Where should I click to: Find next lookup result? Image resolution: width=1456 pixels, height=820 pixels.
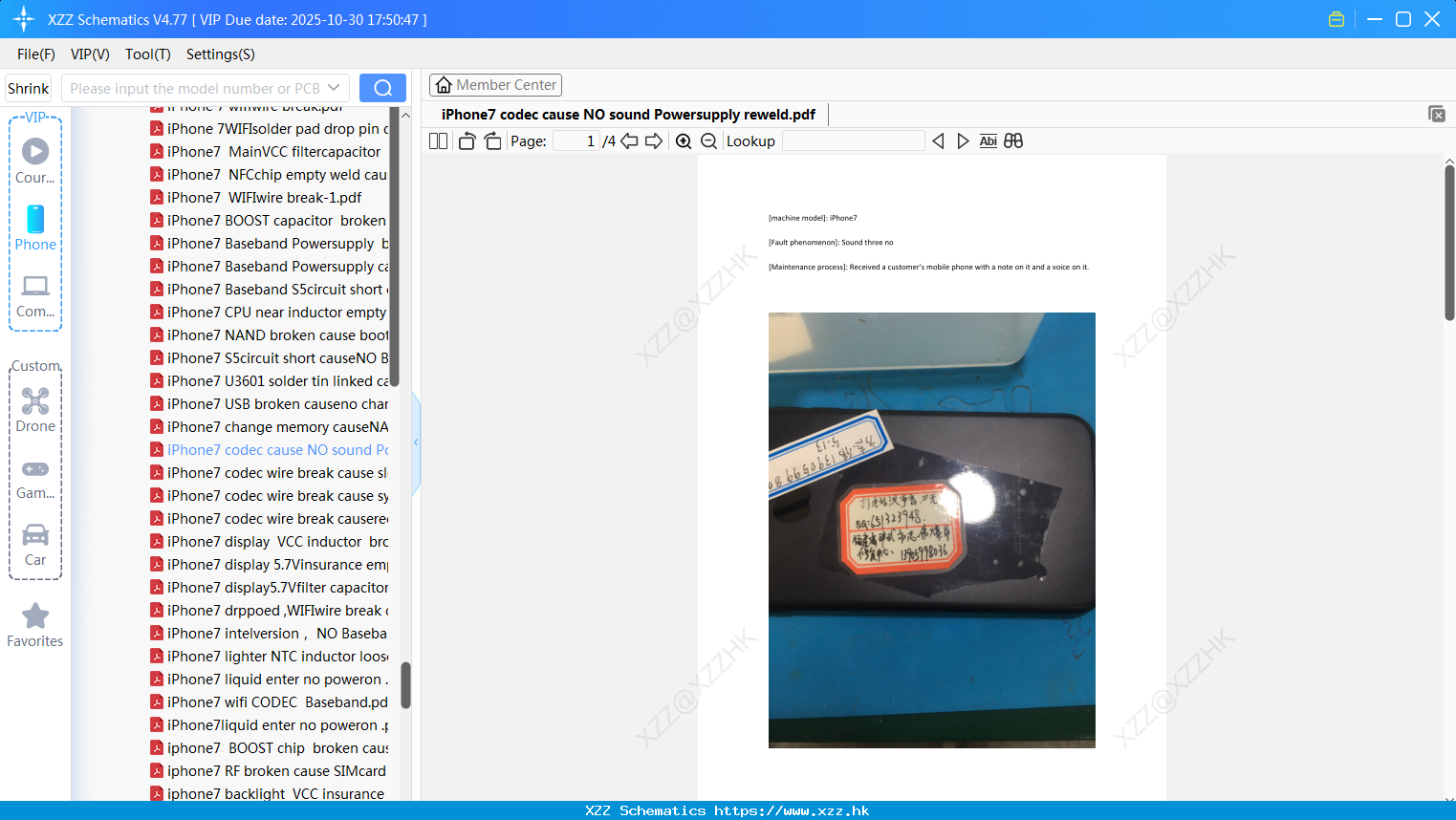[x=963, y=141]
